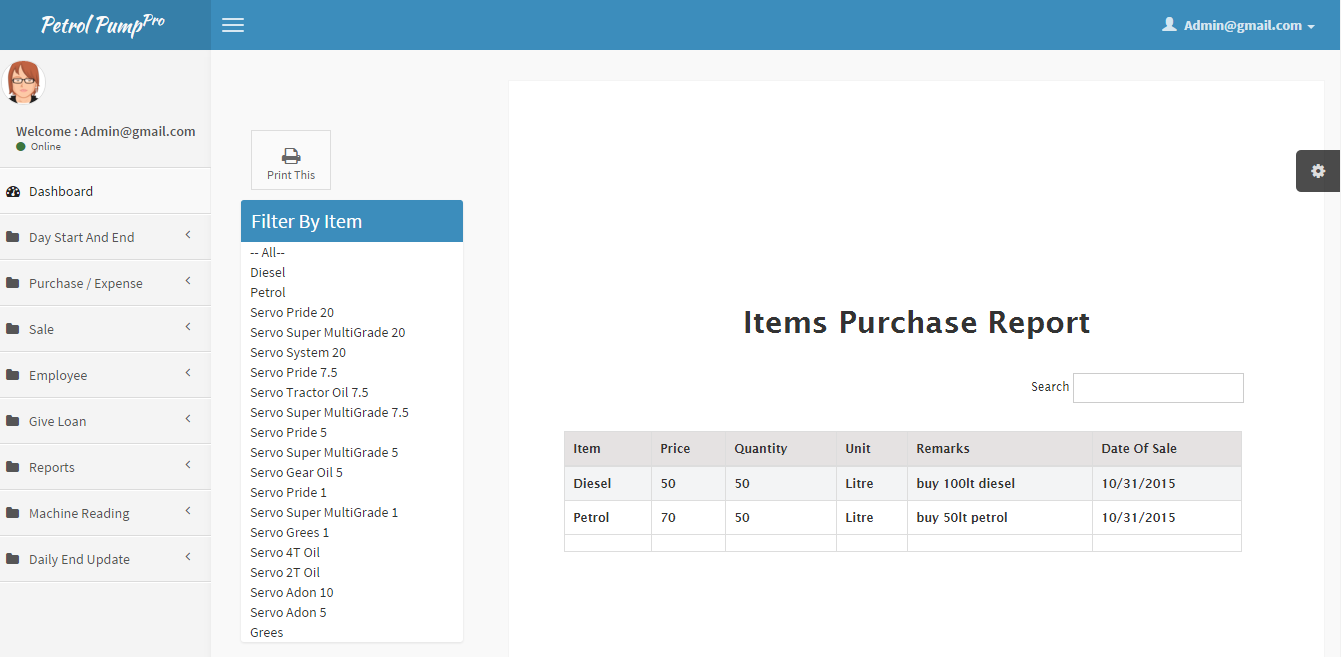Screen dimensions: 1341x657
Task: Filter by Servo Pride 20
Action: point(292,312)
